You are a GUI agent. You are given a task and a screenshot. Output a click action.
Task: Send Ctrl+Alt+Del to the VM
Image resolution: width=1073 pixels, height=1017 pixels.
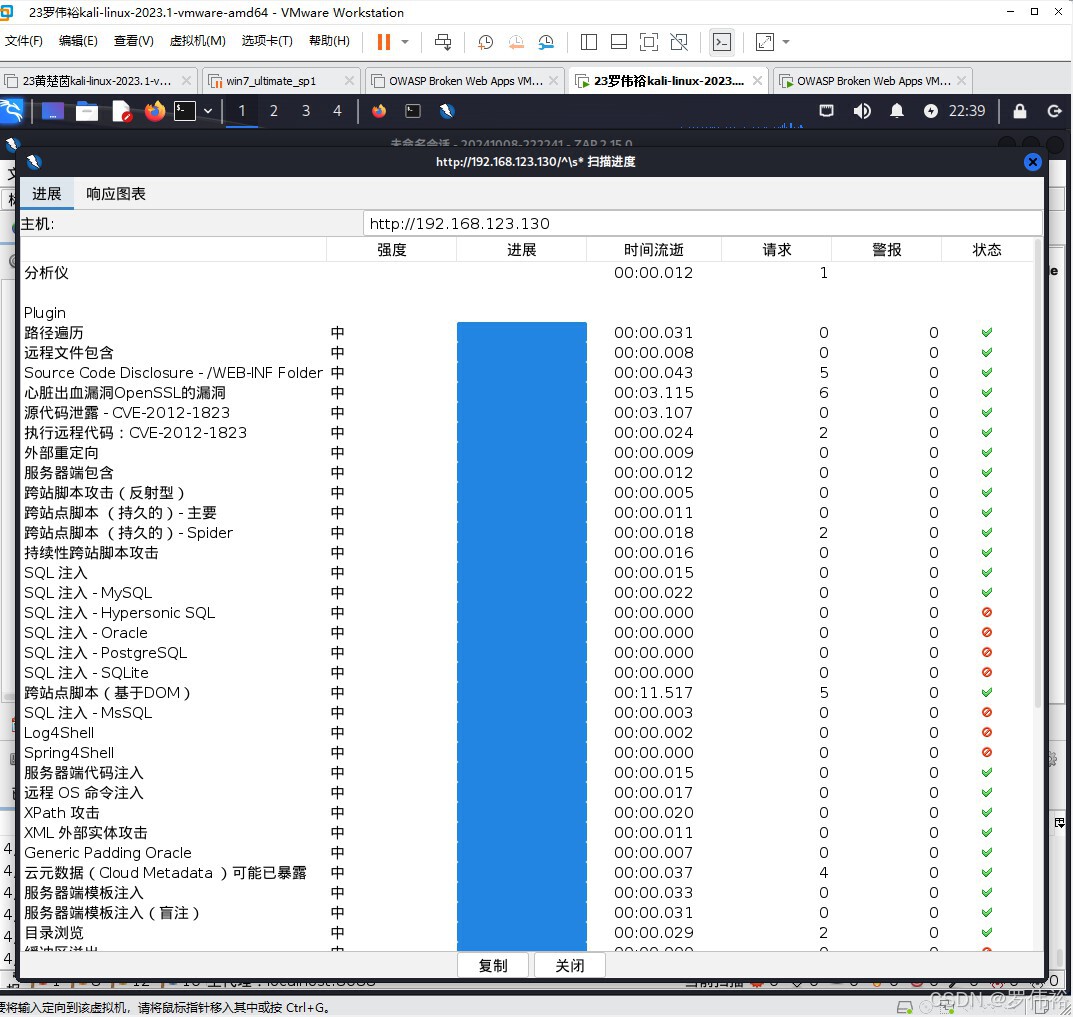tap(443, 42)
